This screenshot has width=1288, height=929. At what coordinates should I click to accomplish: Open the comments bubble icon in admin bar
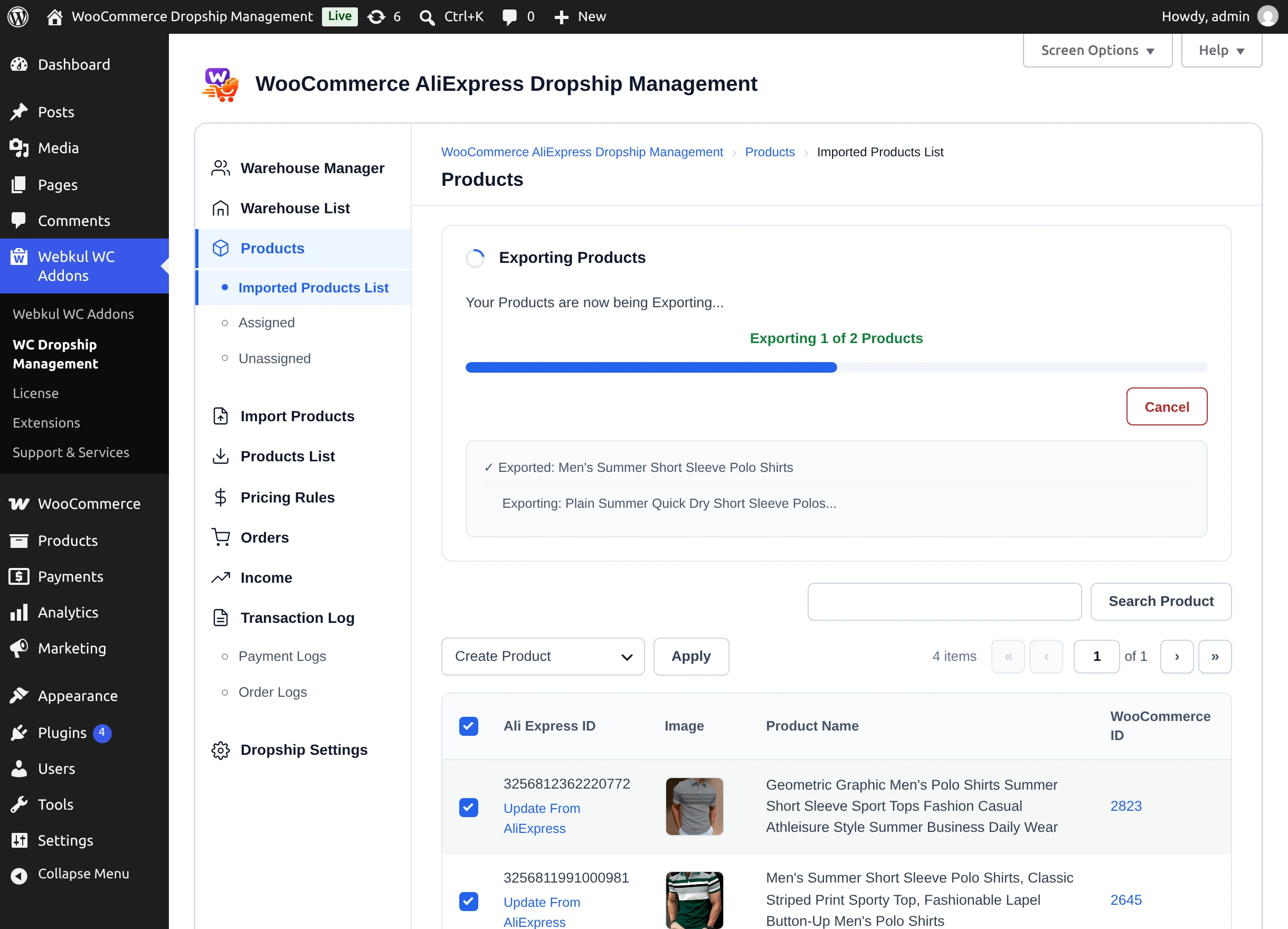(509, 17)
